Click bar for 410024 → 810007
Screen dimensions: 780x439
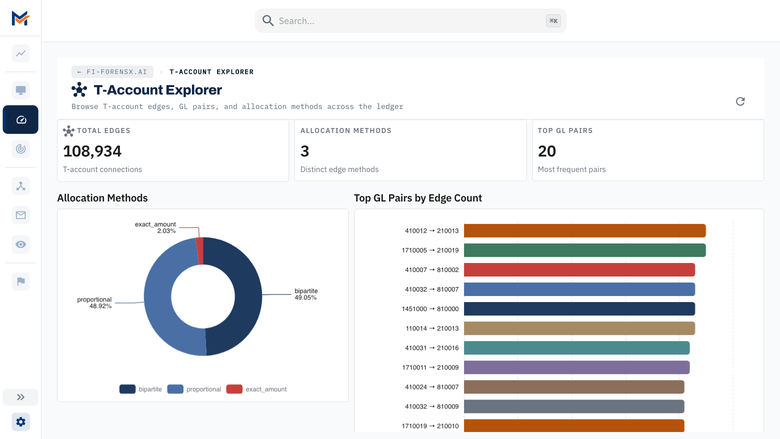[x=574, y=387]
